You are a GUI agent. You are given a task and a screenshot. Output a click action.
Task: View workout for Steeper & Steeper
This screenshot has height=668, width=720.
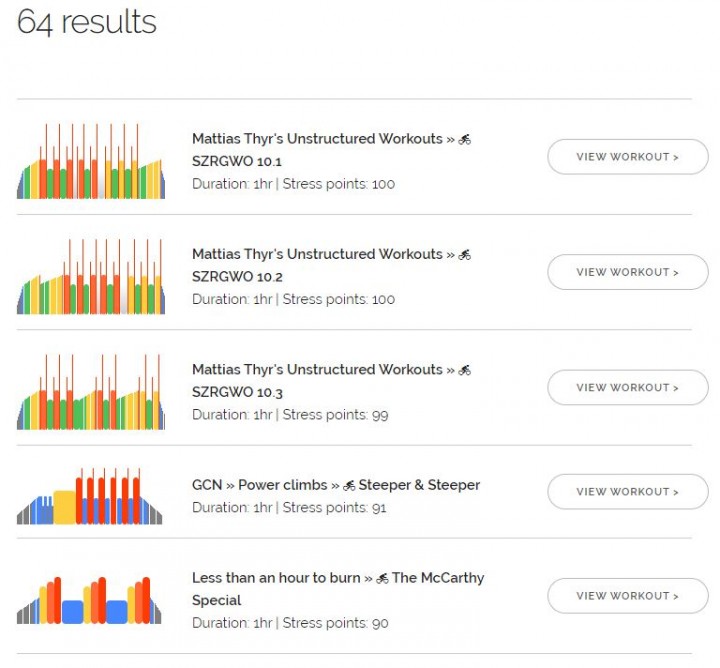pos(628,491)
